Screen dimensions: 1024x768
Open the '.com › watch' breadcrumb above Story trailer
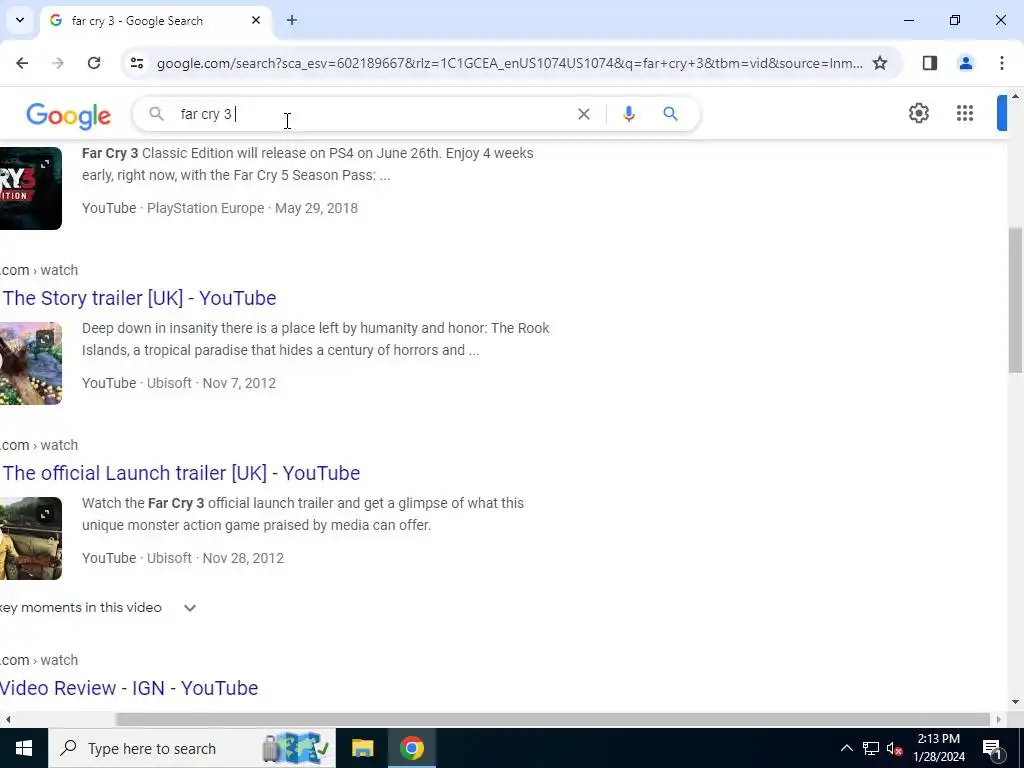(39, 270)
